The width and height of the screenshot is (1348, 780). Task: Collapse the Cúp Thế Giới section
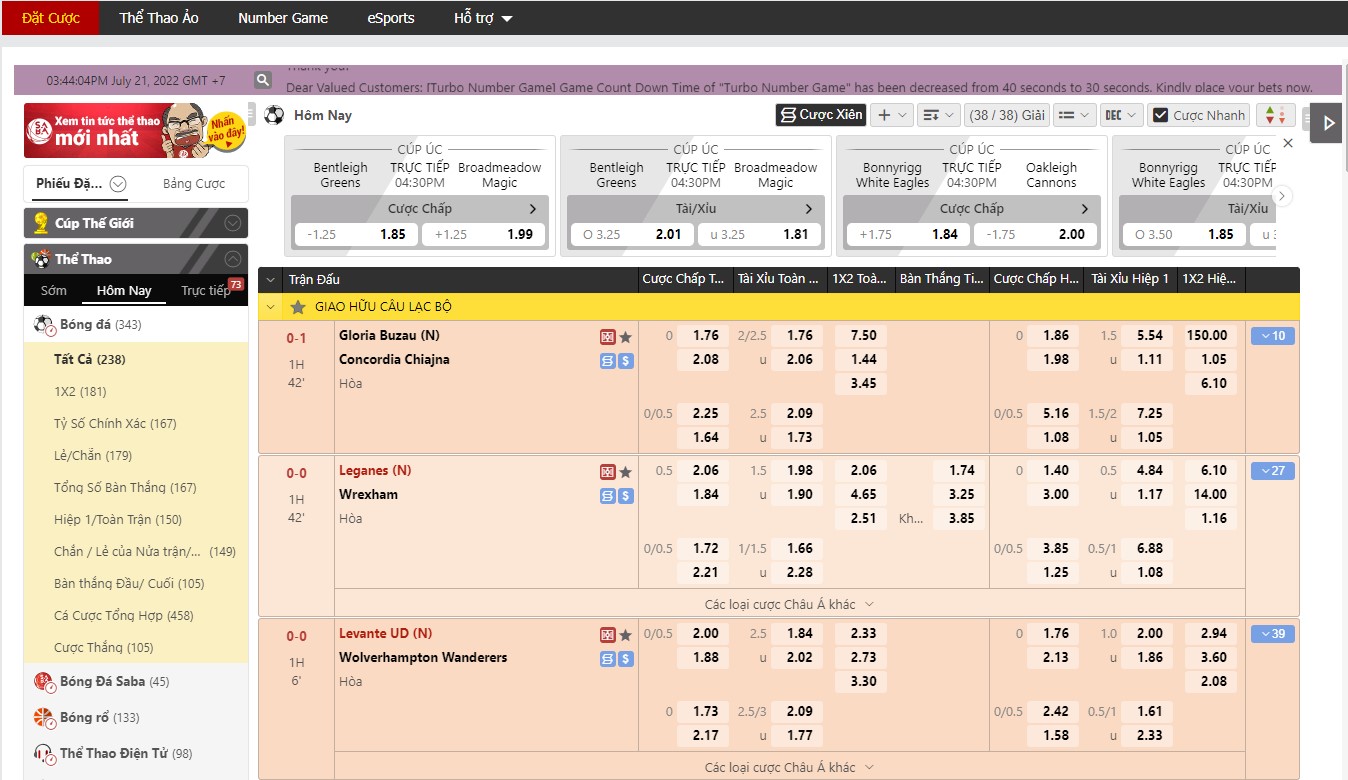click(232, 223)
